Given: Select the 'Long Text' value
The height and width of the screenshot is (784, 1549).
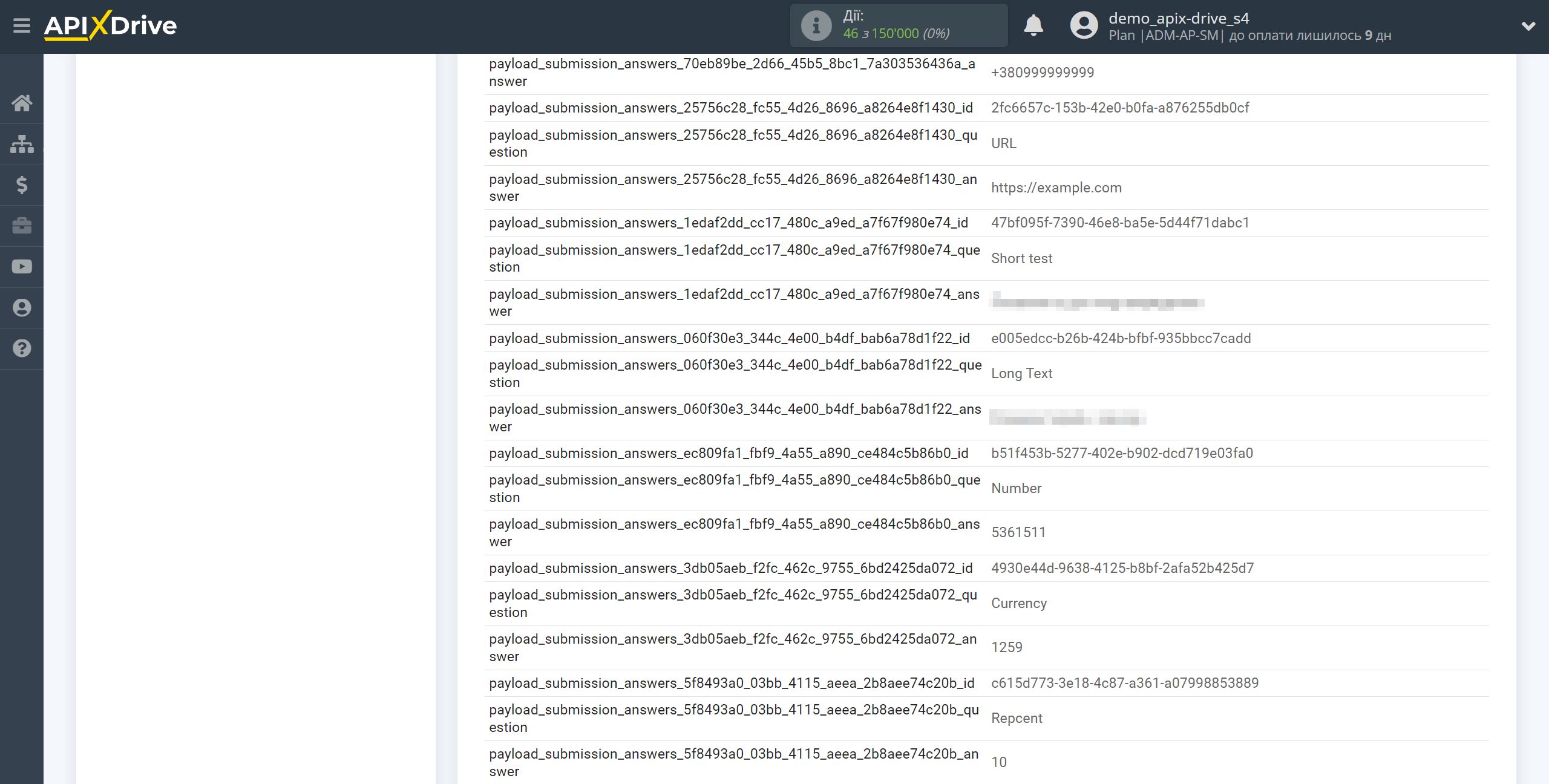Looking at the screenshot, I should (1021, 373).
